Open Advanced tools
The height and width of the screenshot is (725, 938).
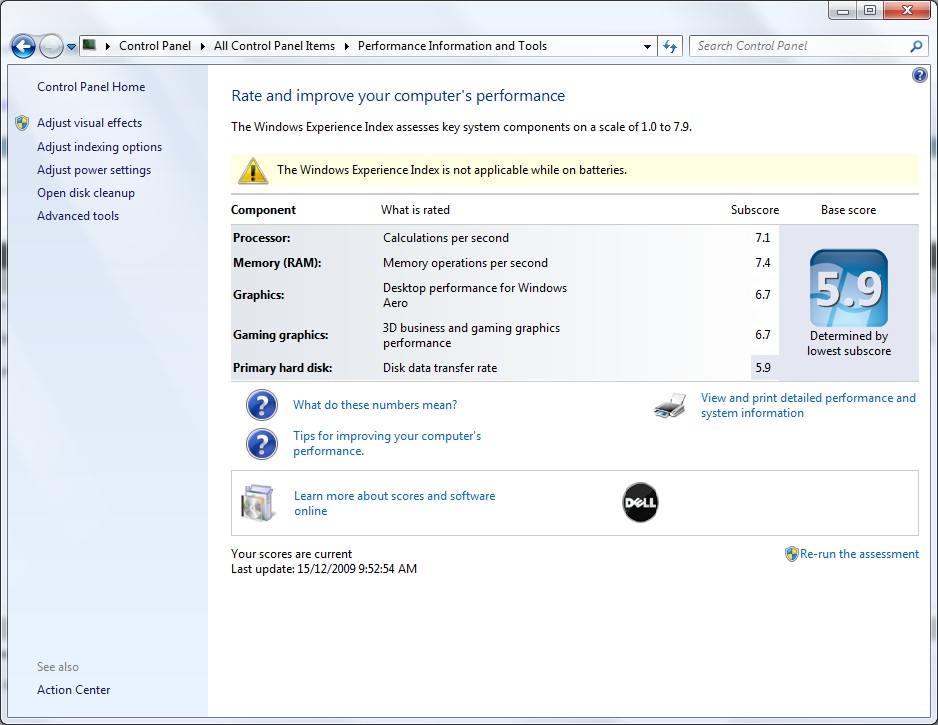pyautogui.click(x=78, y=216)
